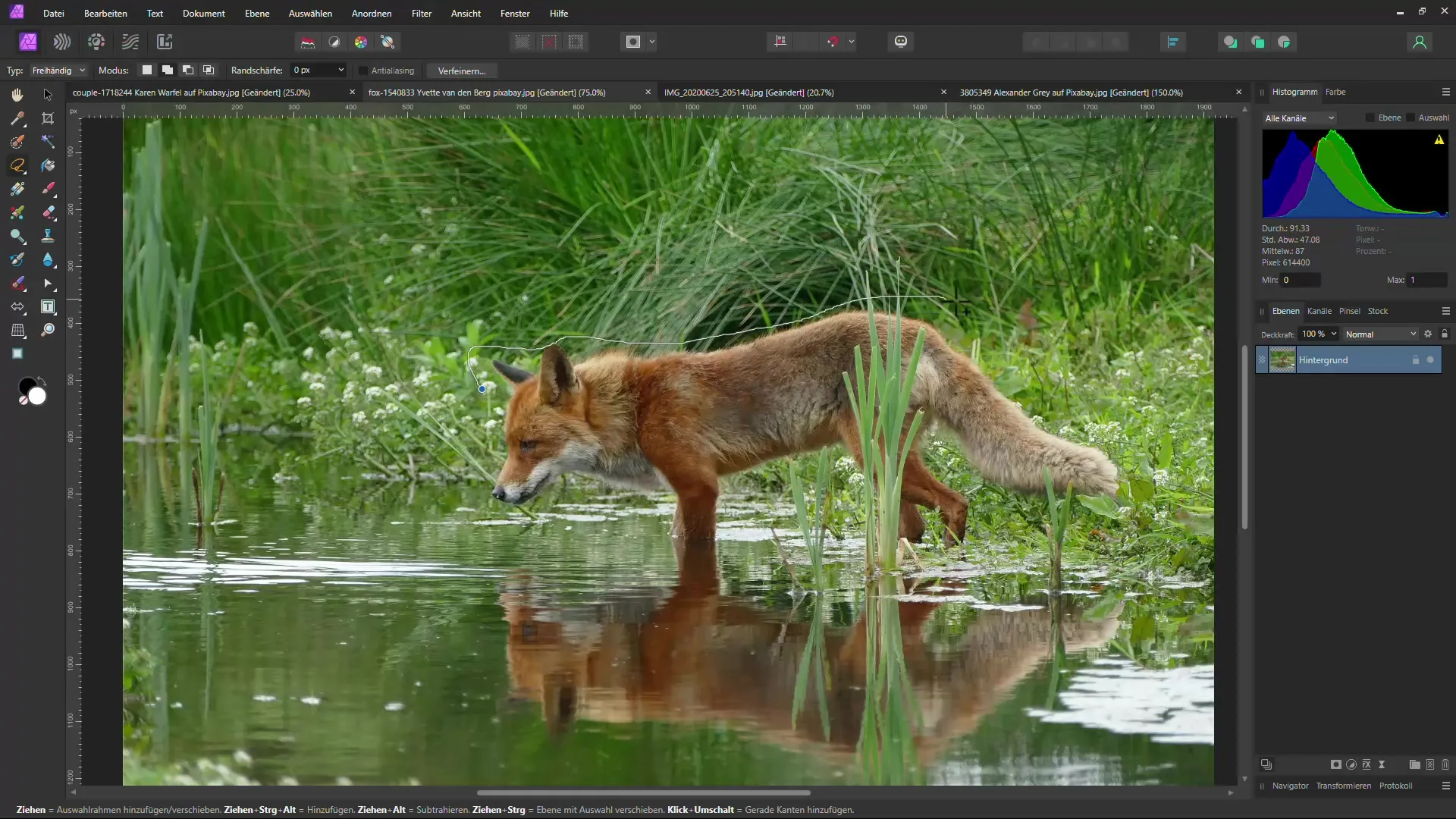Select the Node pointer tool
The width and height of the screenshot is (1456, 819).
48,283
